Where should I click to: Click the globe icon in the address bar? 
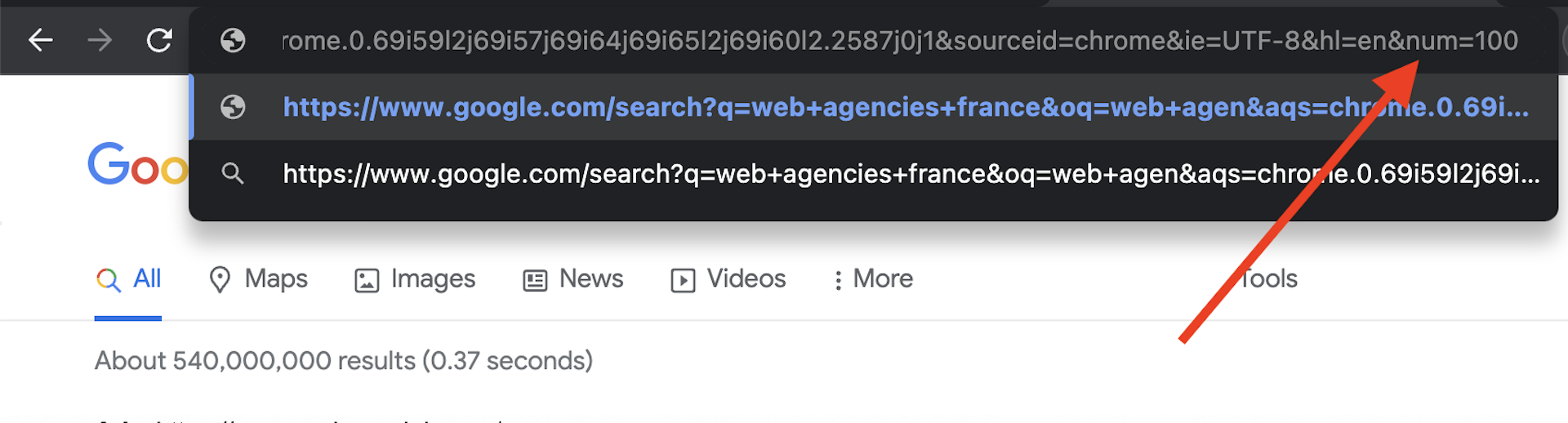click(233, 40)
